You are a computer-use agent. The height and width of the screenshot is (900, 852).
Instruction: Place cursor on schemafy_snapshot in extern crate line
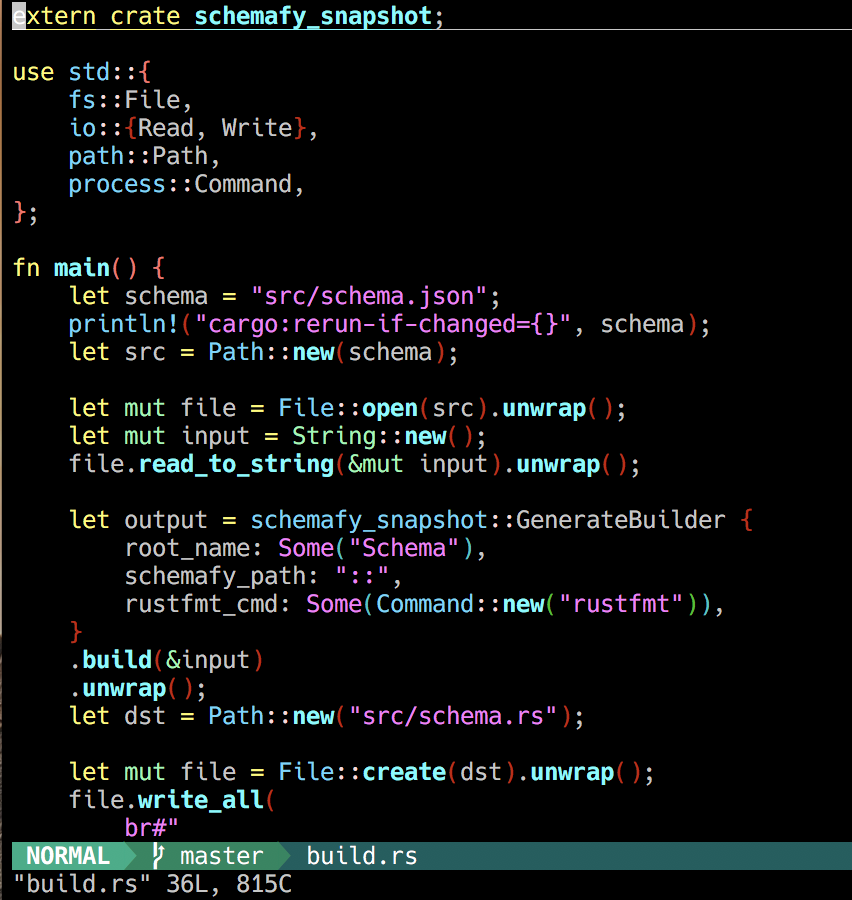click(x=313, y=16)
